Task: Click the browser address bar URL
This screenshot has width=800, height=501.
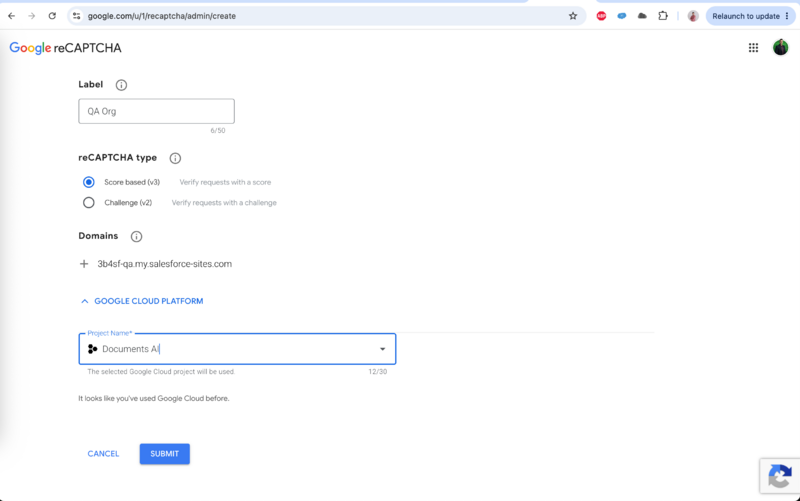Action: (x=162, y=16)
